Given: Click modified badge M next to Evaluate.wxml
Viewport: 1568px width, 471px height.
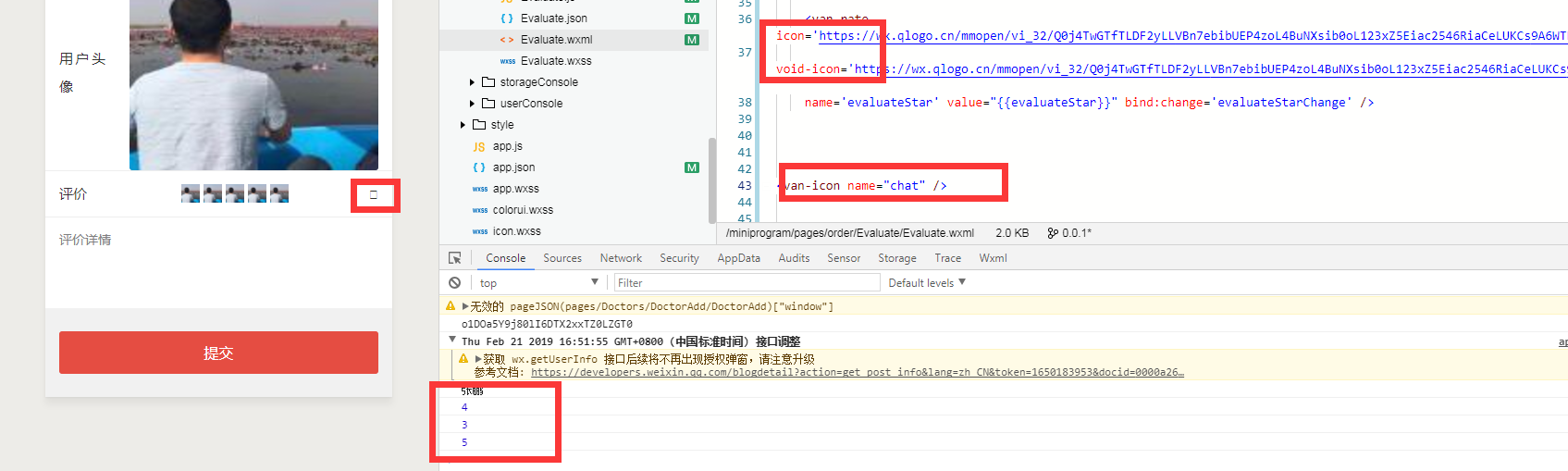Looking at the screenshot, I should pyautogui.click(x=692, y=40).
